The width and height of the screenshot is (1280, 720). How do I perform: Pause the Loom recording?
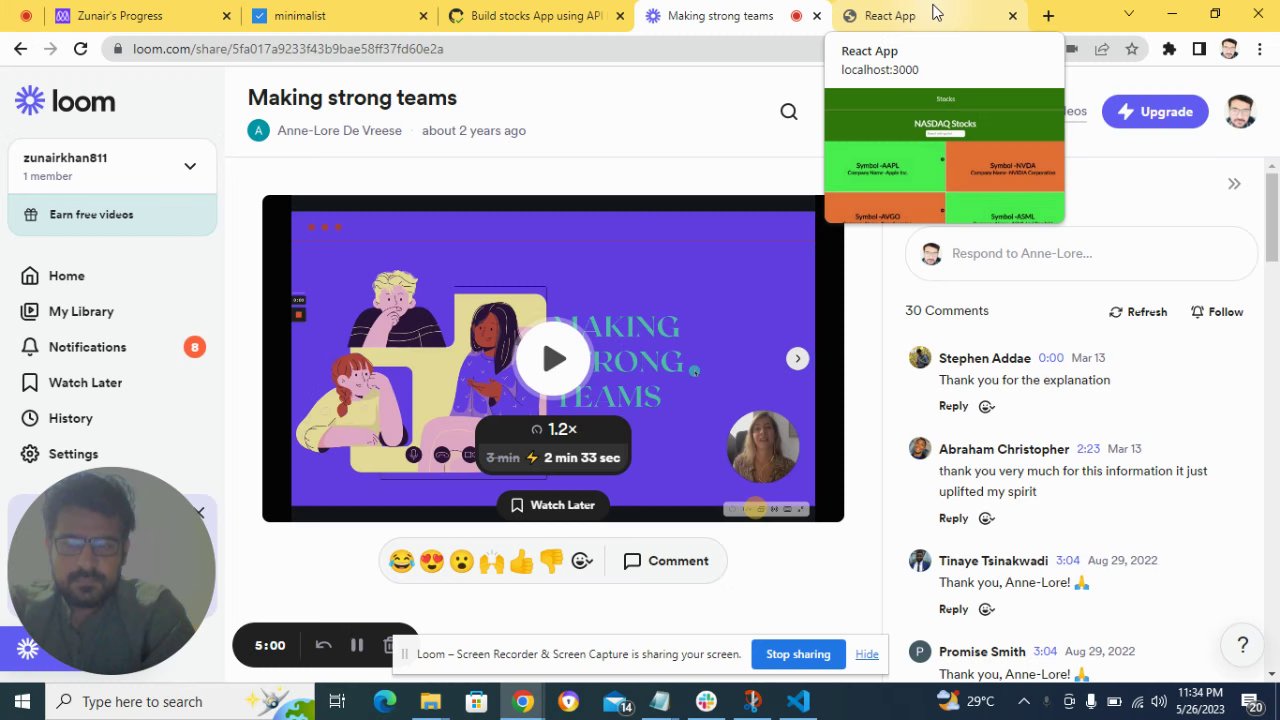(x=357, y=645)
